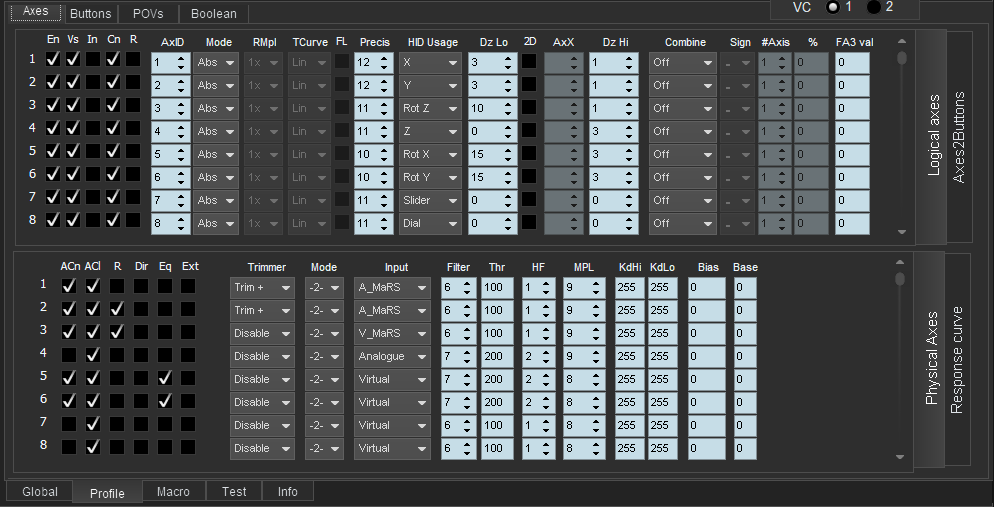
Task: Toggle Vs checkbox for logical axis 3
Action: point(73,105)
